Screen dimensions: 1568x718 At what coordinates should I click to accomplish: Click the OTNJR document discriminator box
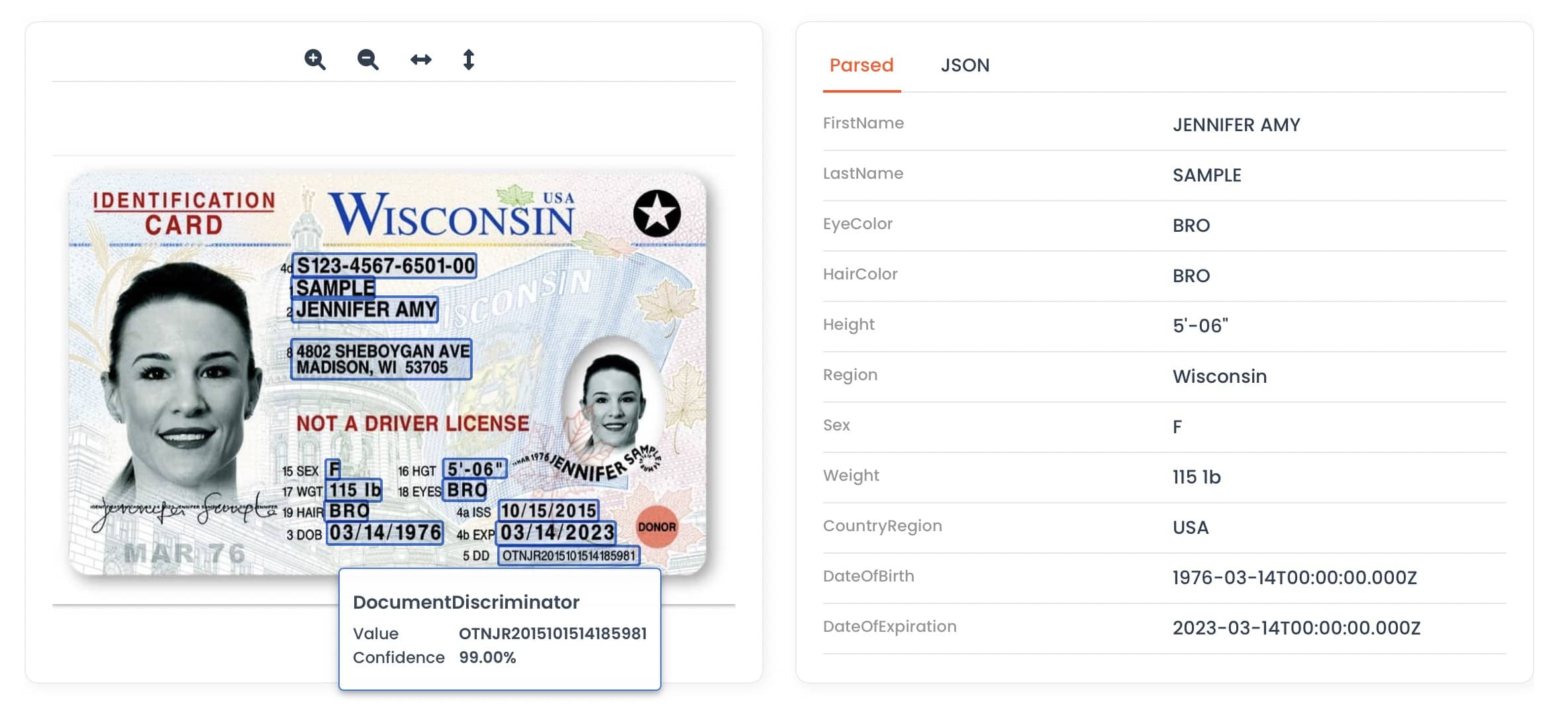point(569,556)
